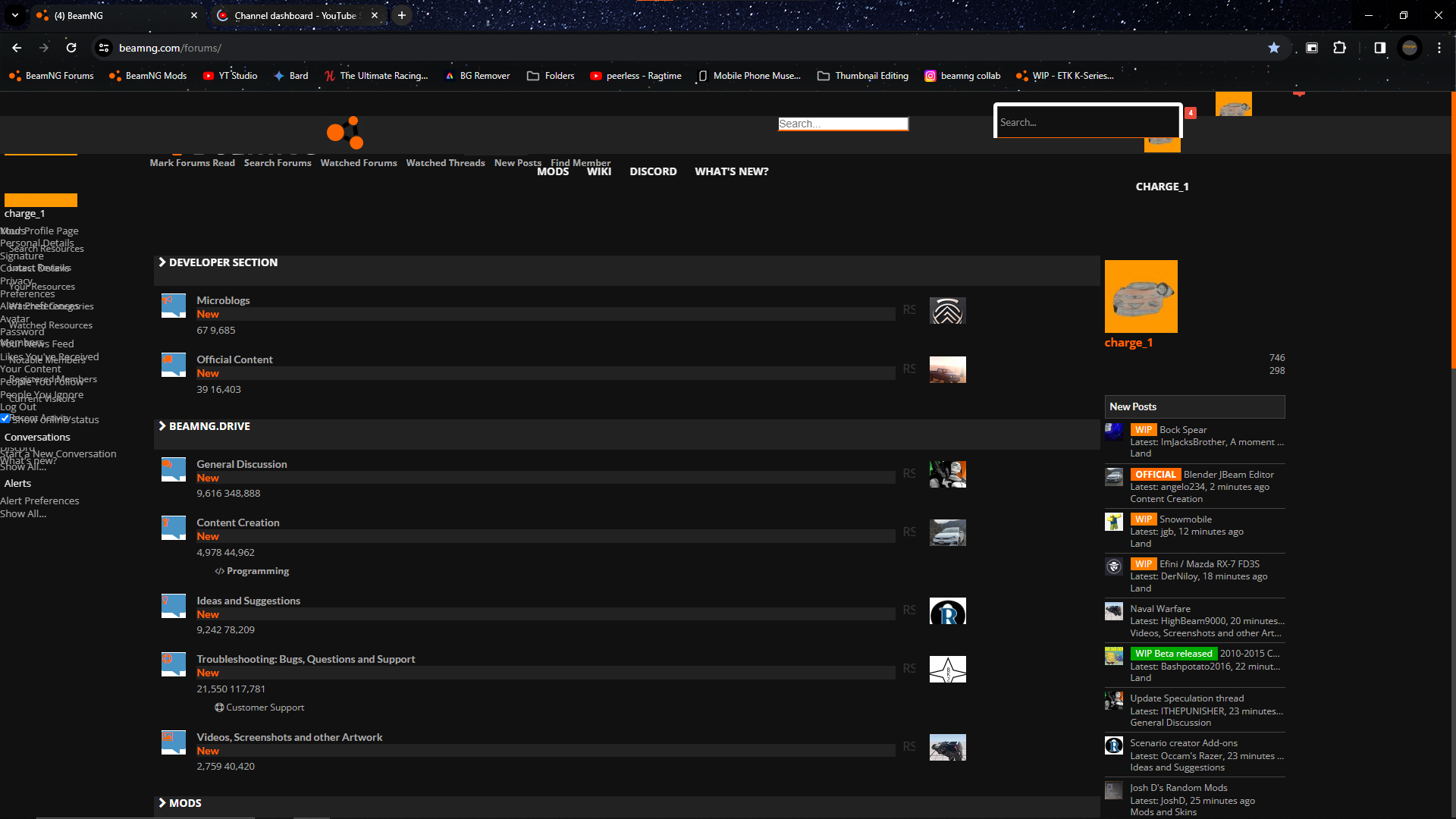Reload the page with refresh icon

pyautogui.click(x=71, y=48)
